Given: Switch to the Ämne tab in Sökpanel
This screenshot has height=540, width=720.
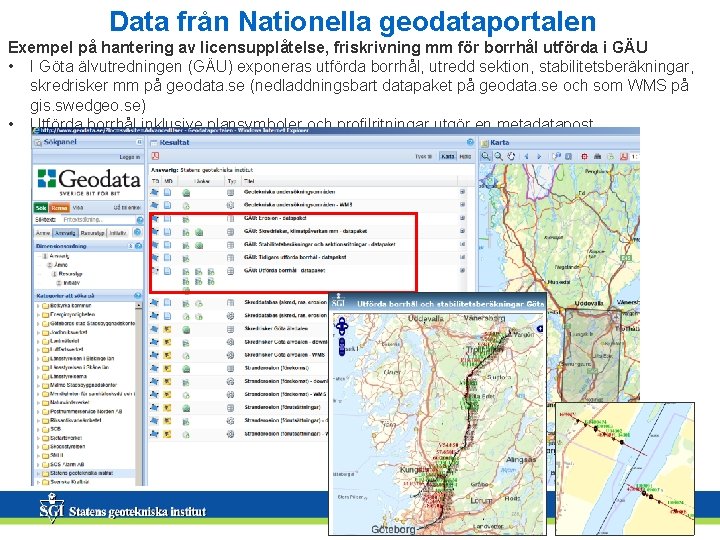Looking at the screenshot, I should 43,233.
